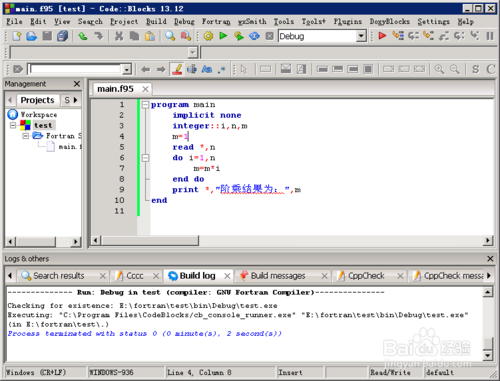Rebuild the project using the blue arrows icon

tap(254, 36)
